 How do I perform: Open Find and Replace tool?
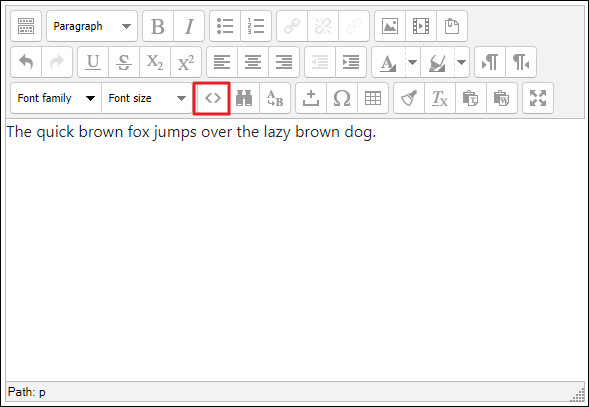[x=275, y=98]
